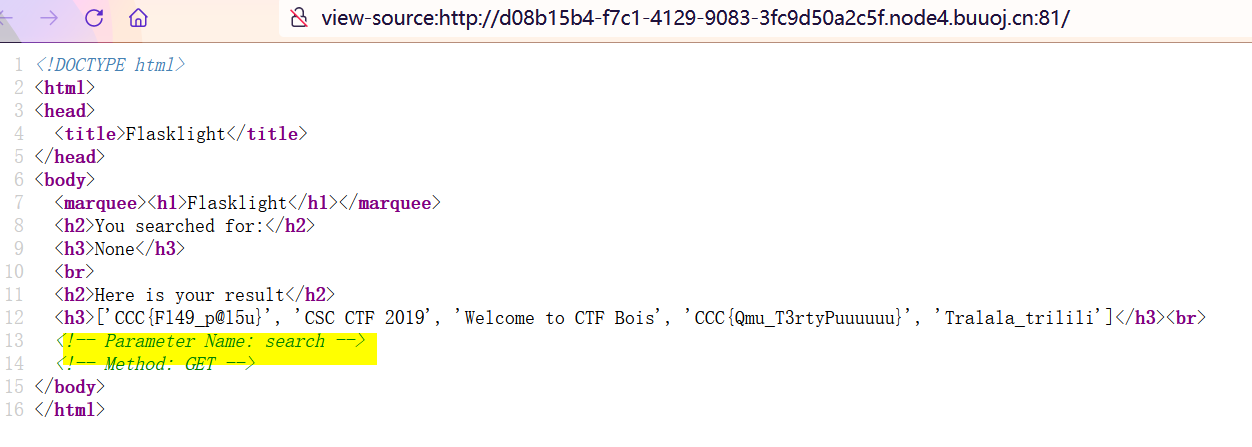Screen dimensions: 1252x447
Task: Click the closing html tag on line 16
Action: point(69,409)
